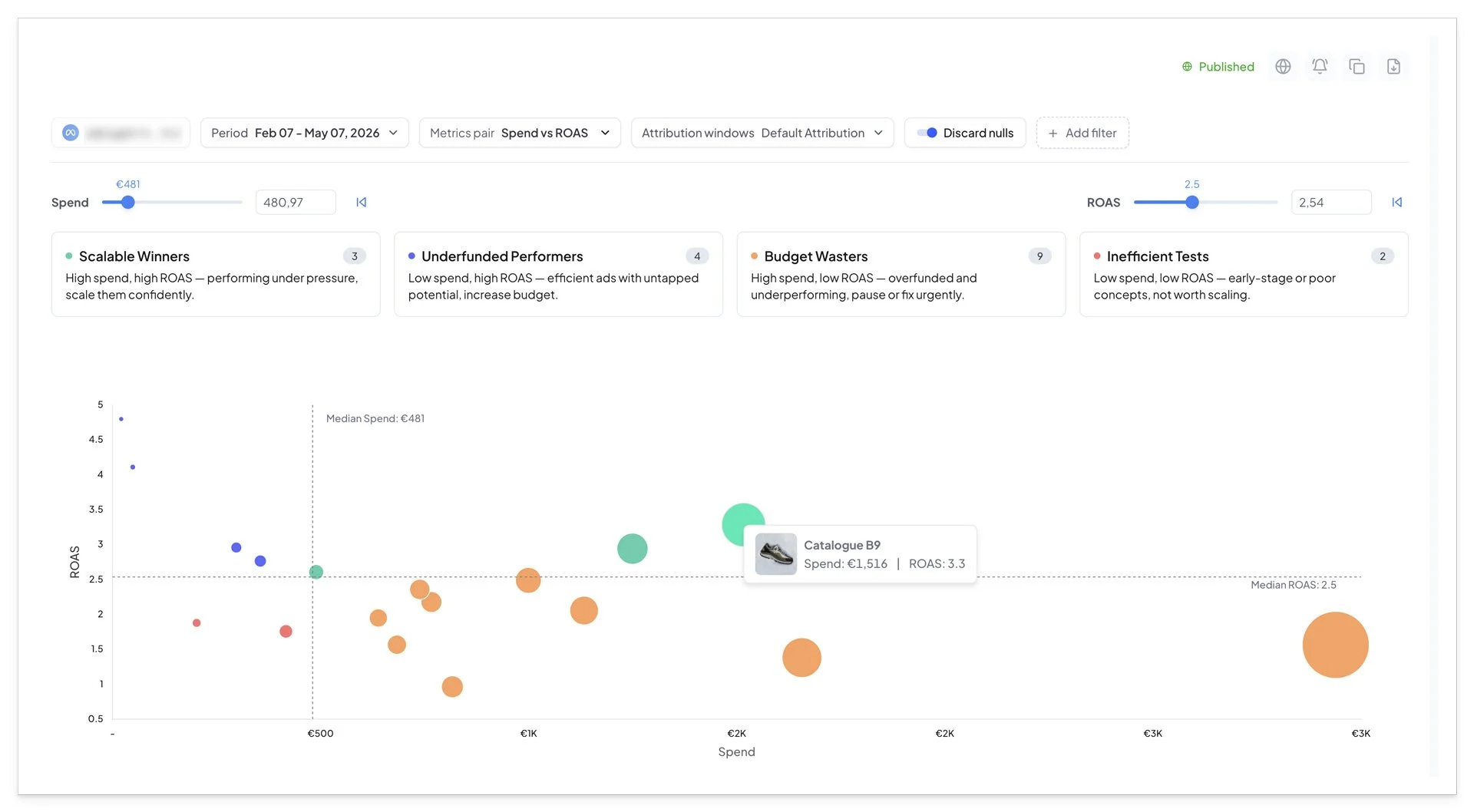Toggle the Discard nulls switch
This screenshot has height=812, width=1474.
click(927, 133)
